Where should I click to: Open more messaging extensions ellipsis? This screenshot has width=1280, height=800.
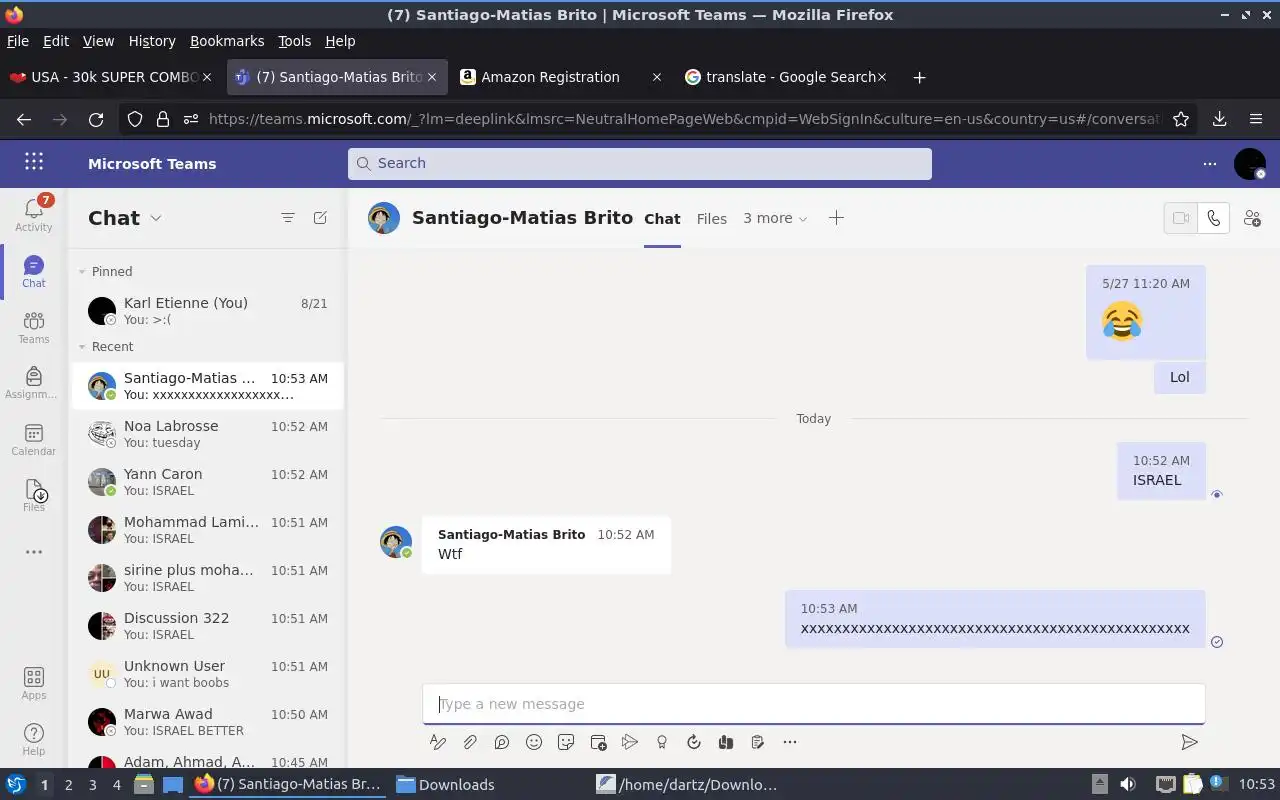[790, 742]
